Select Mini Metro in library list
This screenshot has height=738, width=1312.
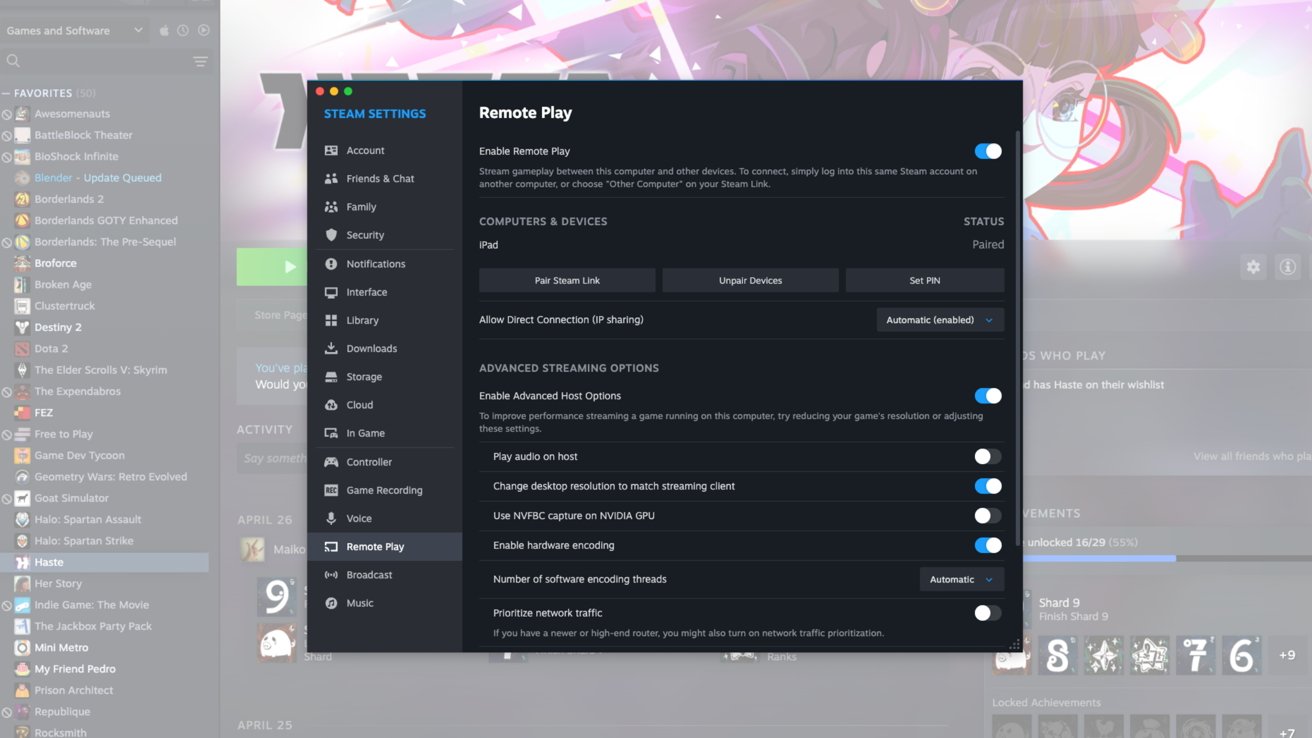pyautogui.click(x=61, y=647)
